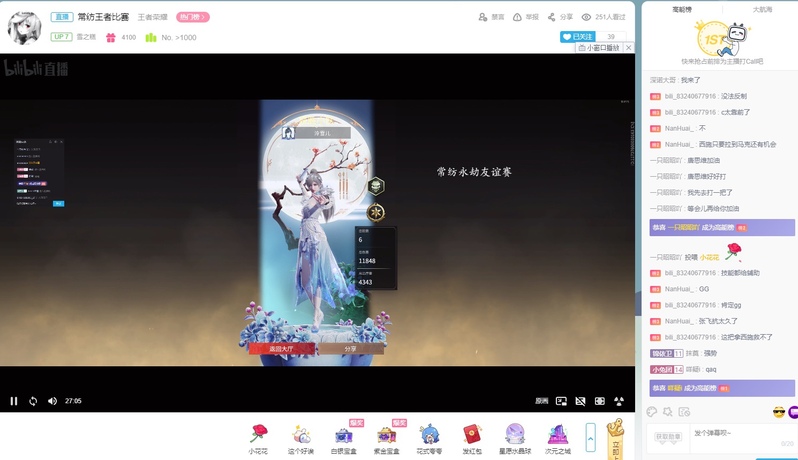Click the 小兔团 fan medal badge
The width and height of the screenshot is (798, 460).
(x=666, y=369)
